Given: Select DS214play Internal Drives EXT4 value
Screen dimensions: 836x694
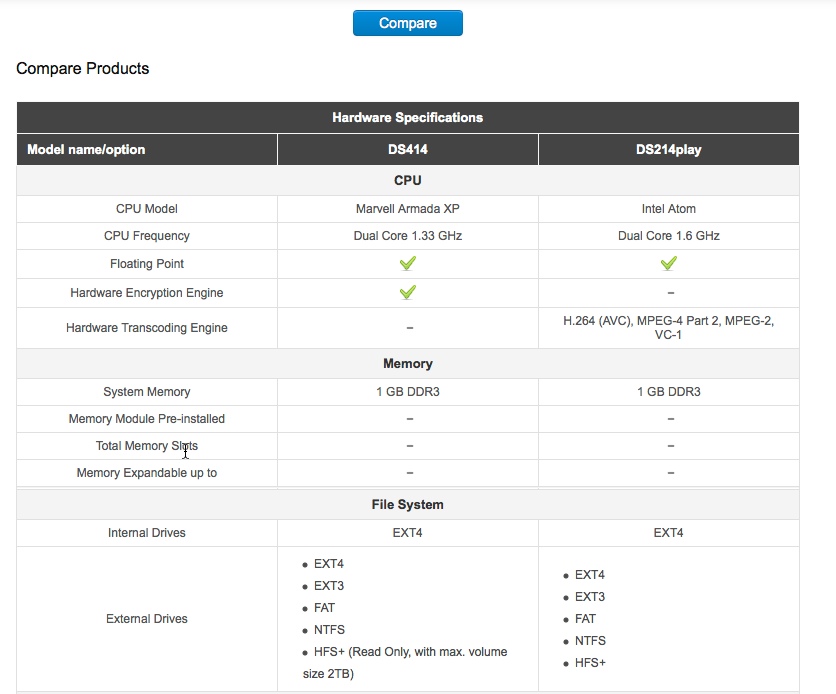Looking at the screenshot, I should [x=669, y=532].
